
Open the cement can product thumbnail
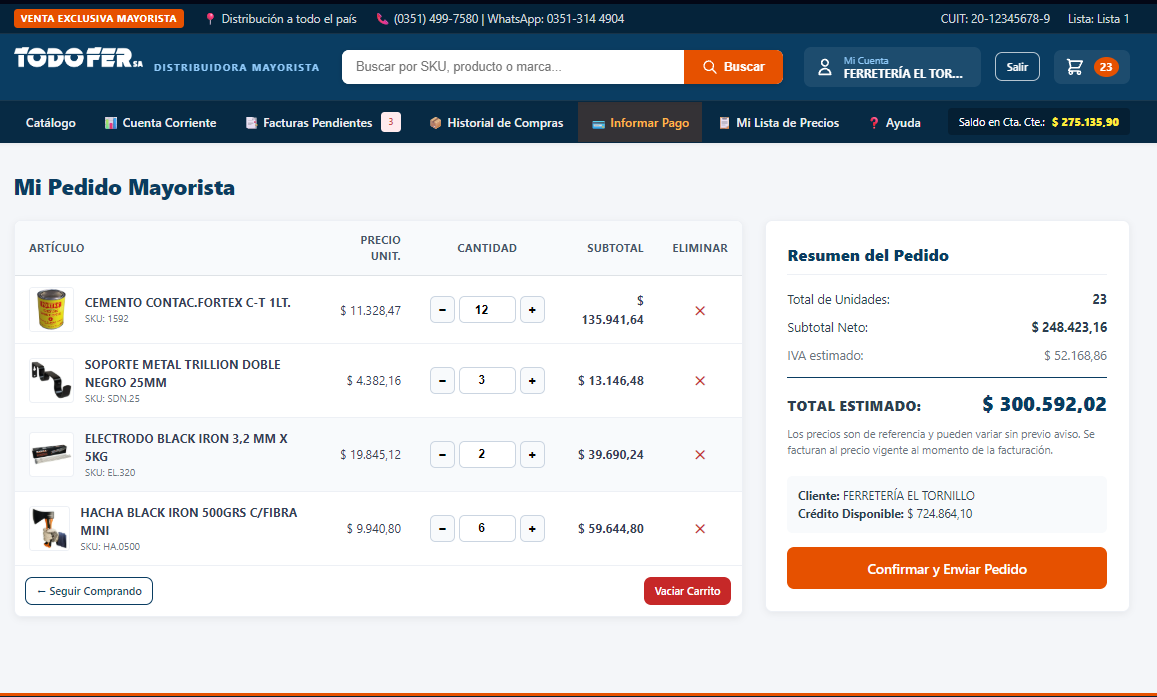52,310
